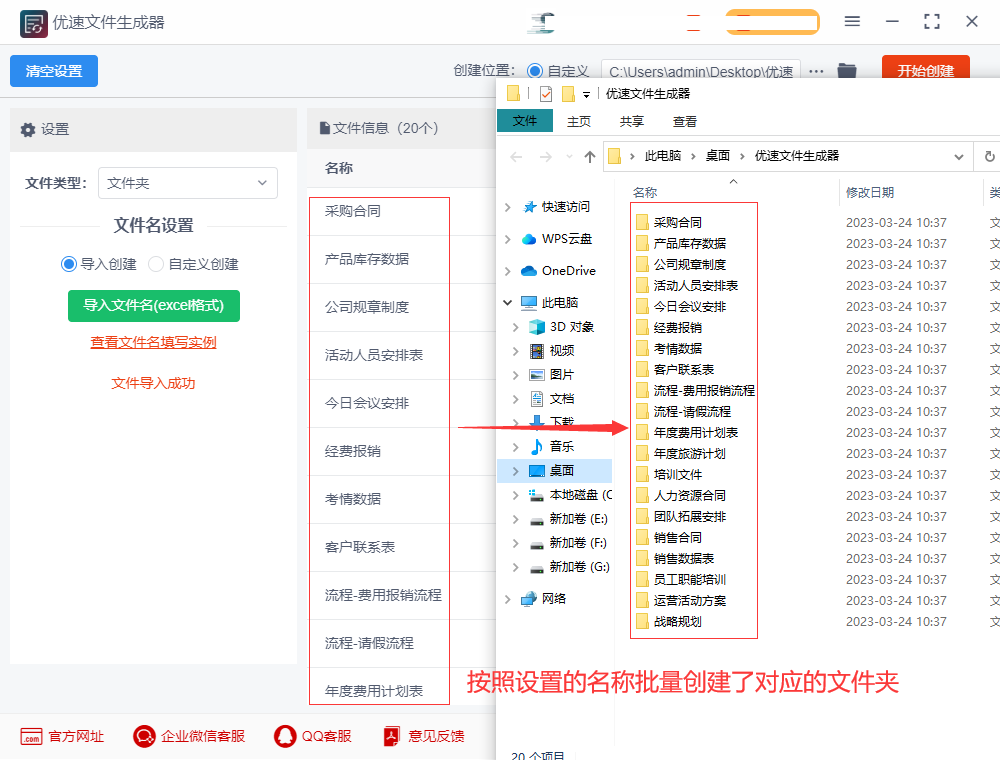Choose the 自定义 location radio option
This screenshot has height=760, width=1000.
535,71
